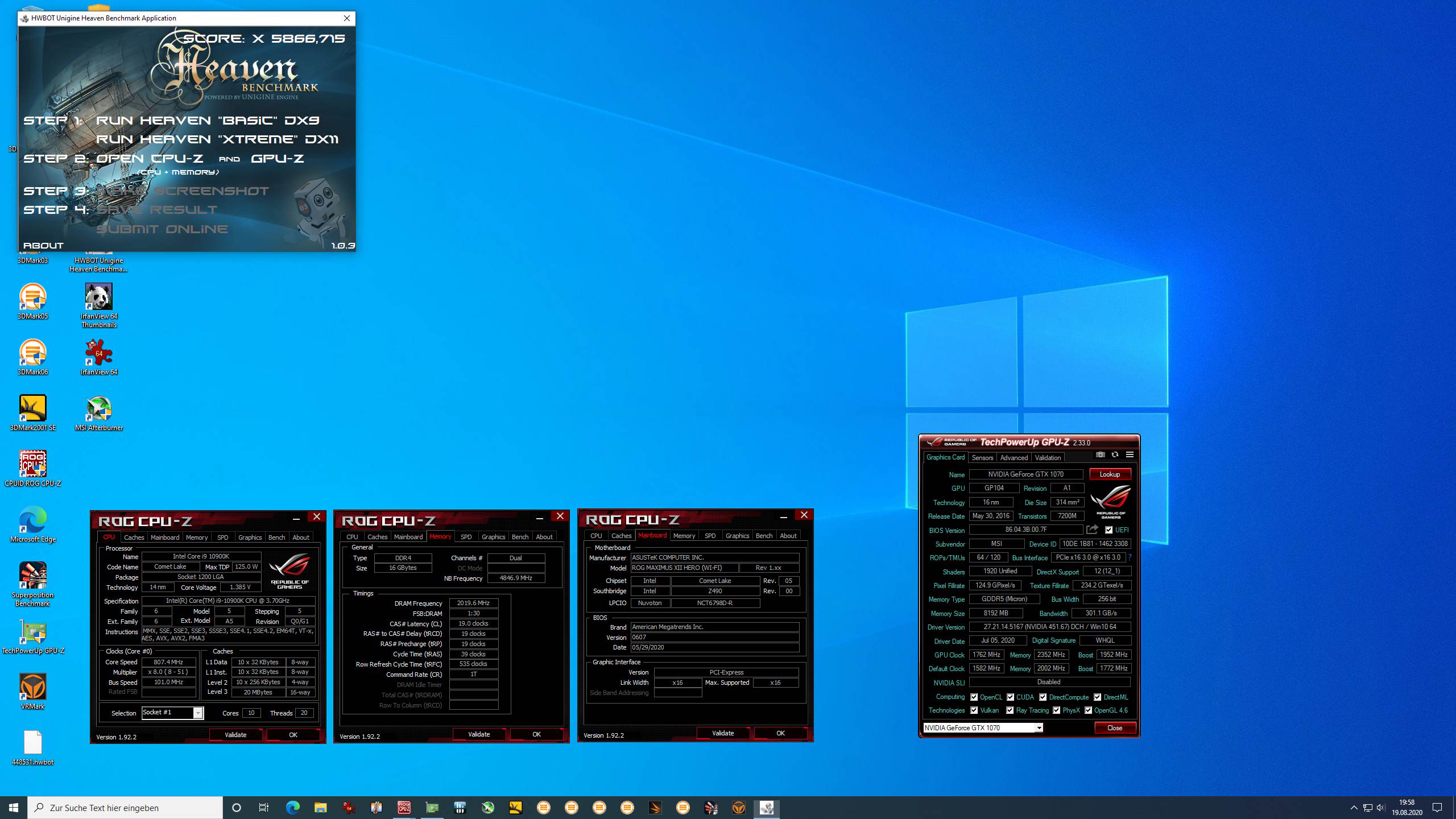Viewport: 1456px width, 819px height.
Task: Open the IrfanView 64 desktop shortcut
Action: pos(99,358)
